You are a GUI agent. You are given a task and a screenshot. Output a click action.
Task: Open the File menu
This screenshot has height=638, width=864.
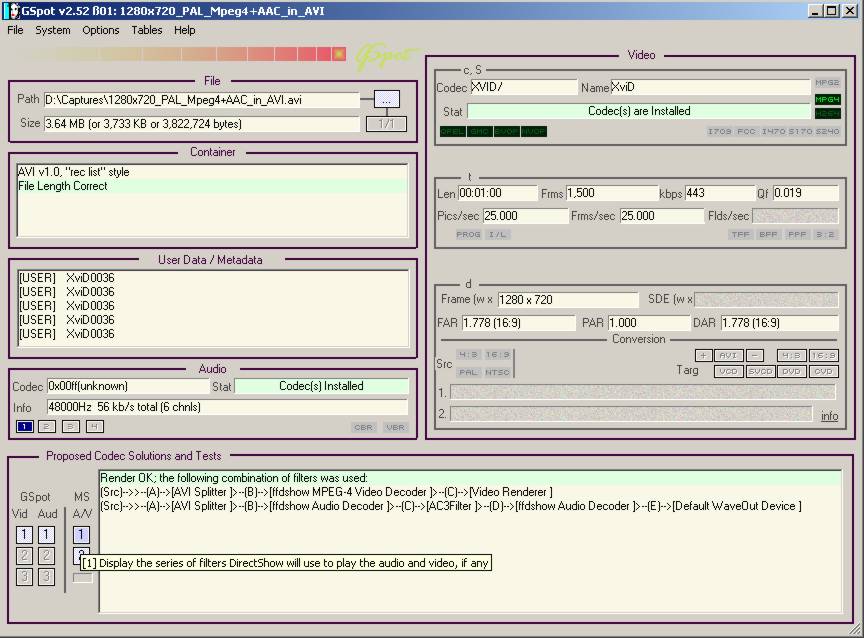15,30
